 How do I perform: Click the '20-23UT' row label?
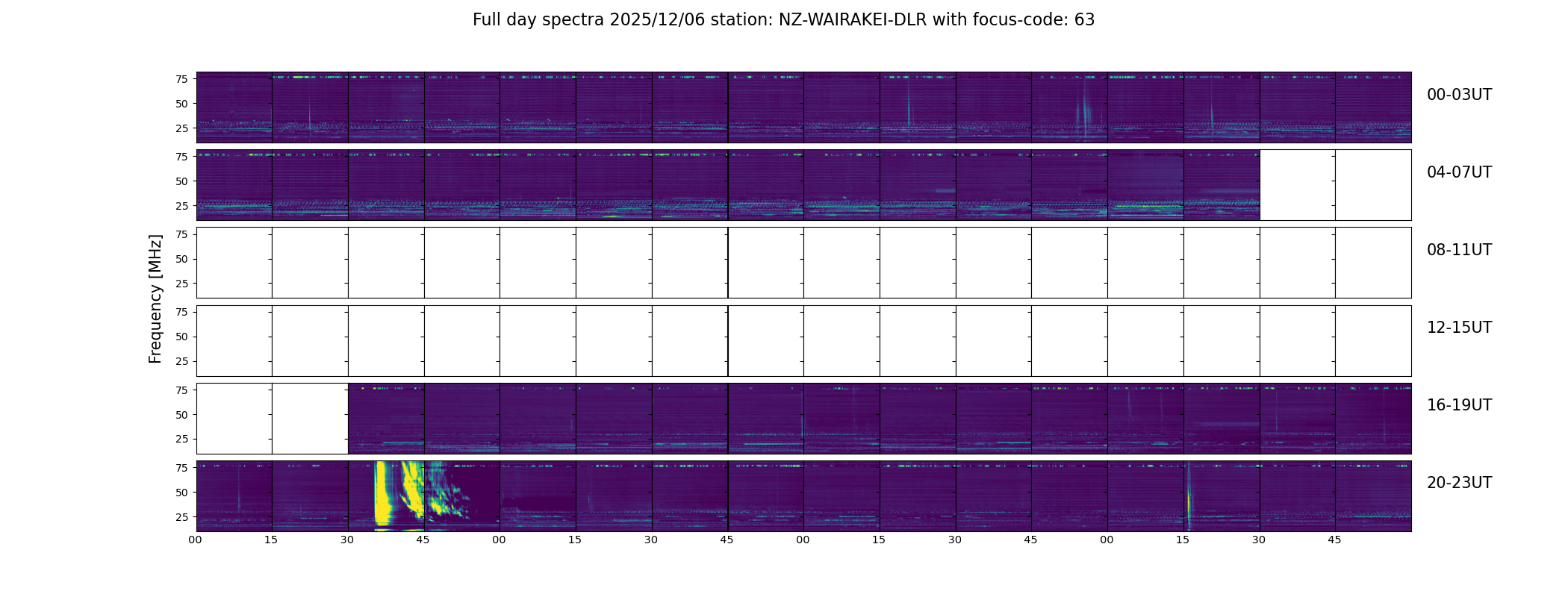tap(1459, 483)
